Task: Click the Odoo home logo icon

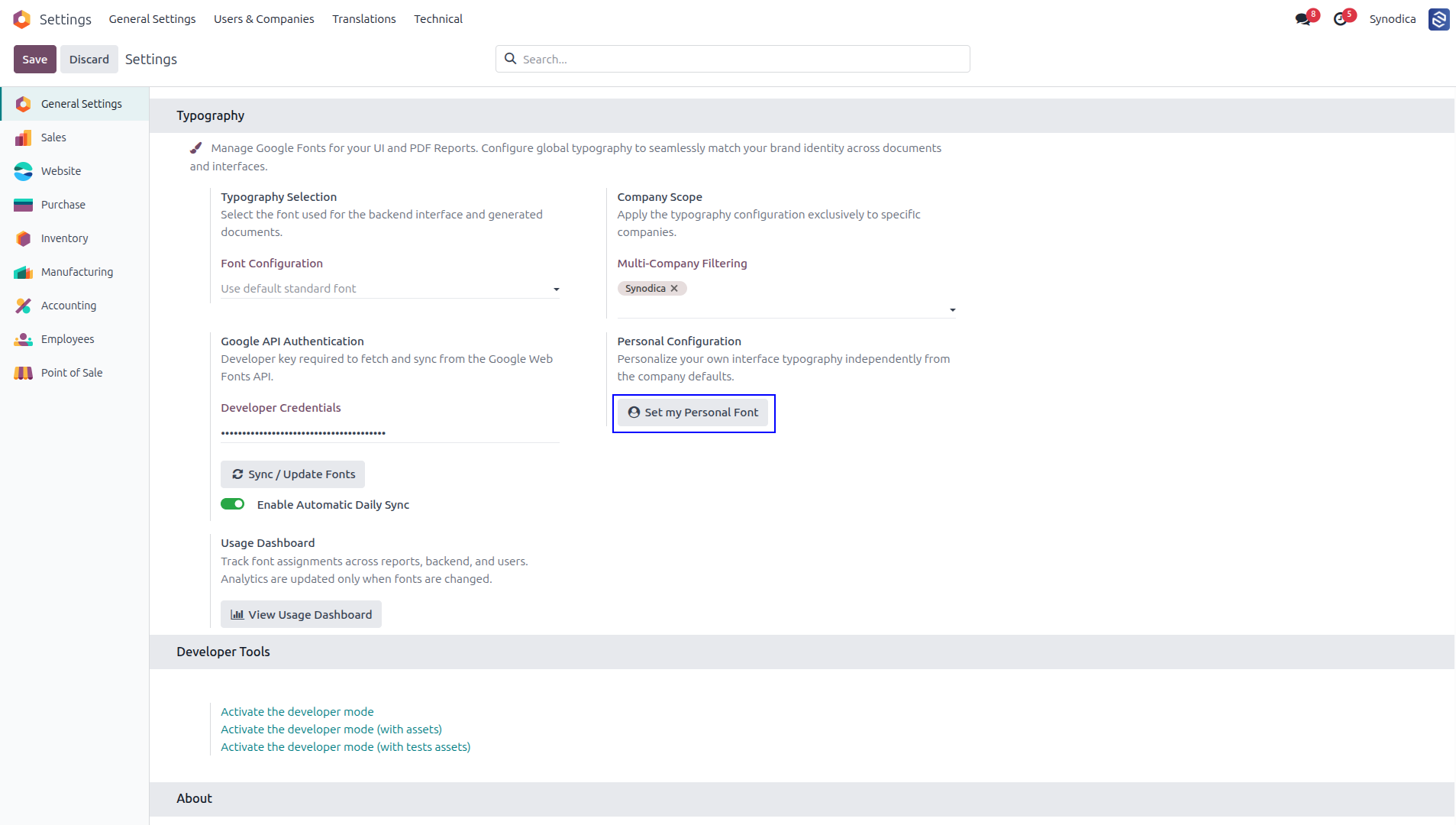Action: (x=22, y=19)
